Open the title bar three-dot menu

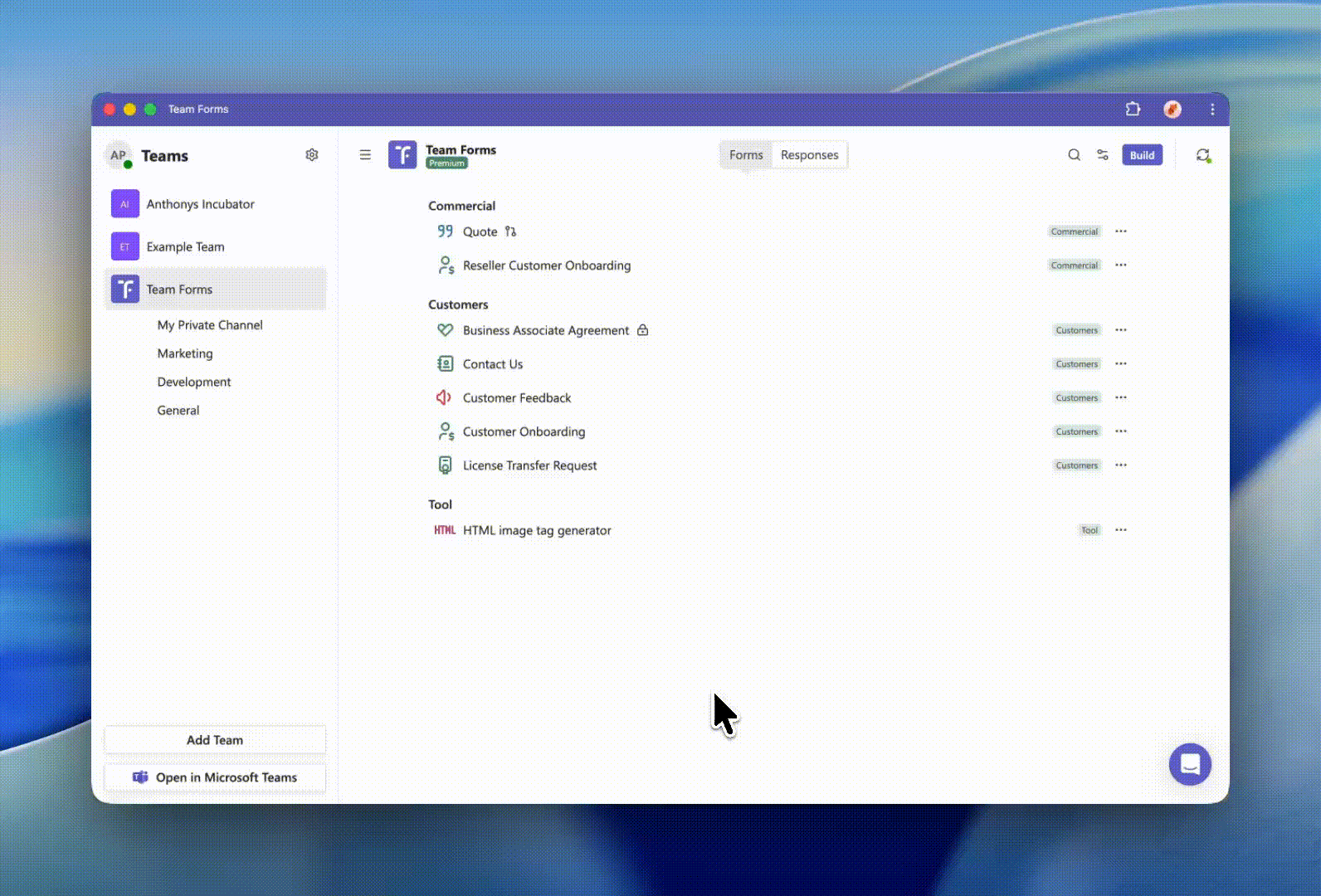pyautogui.click(x=1212, y=109)
